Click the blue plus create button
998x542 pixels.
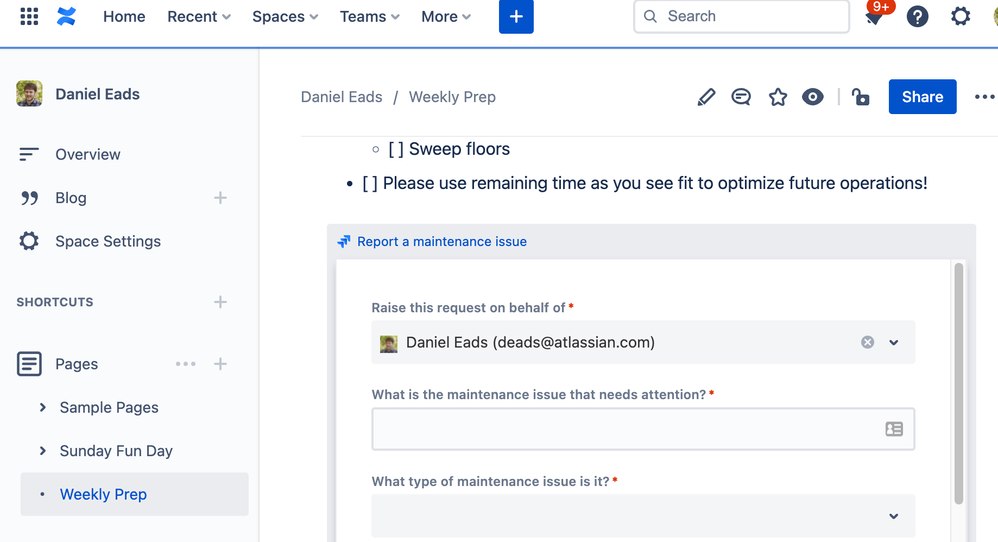click(516, 17)
